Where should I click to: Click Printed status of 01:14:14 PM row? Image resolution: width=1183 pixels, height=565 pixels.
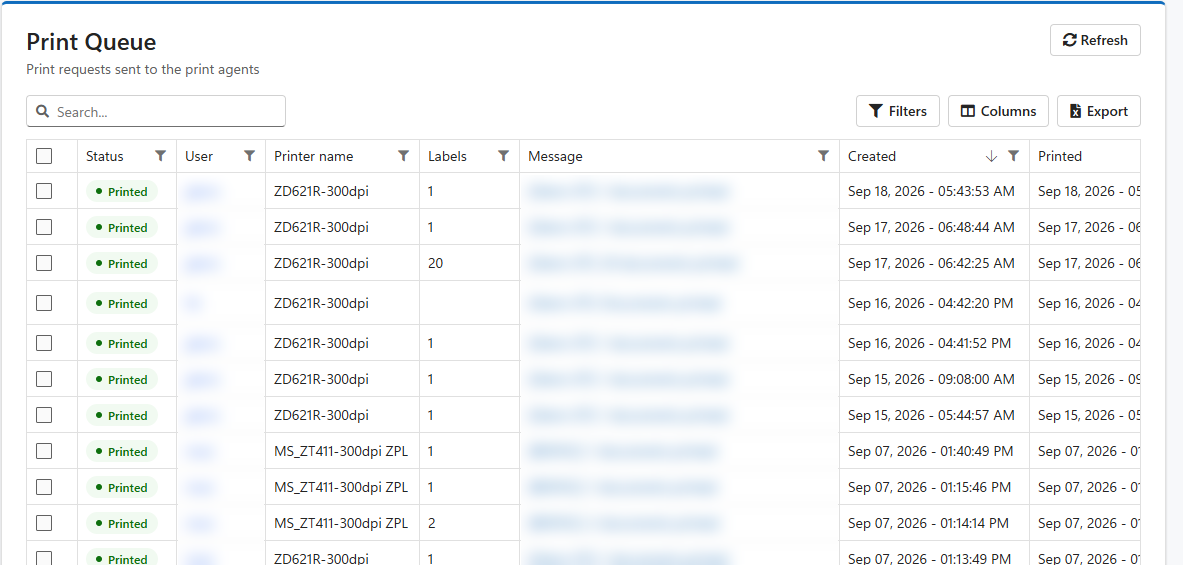121,524
